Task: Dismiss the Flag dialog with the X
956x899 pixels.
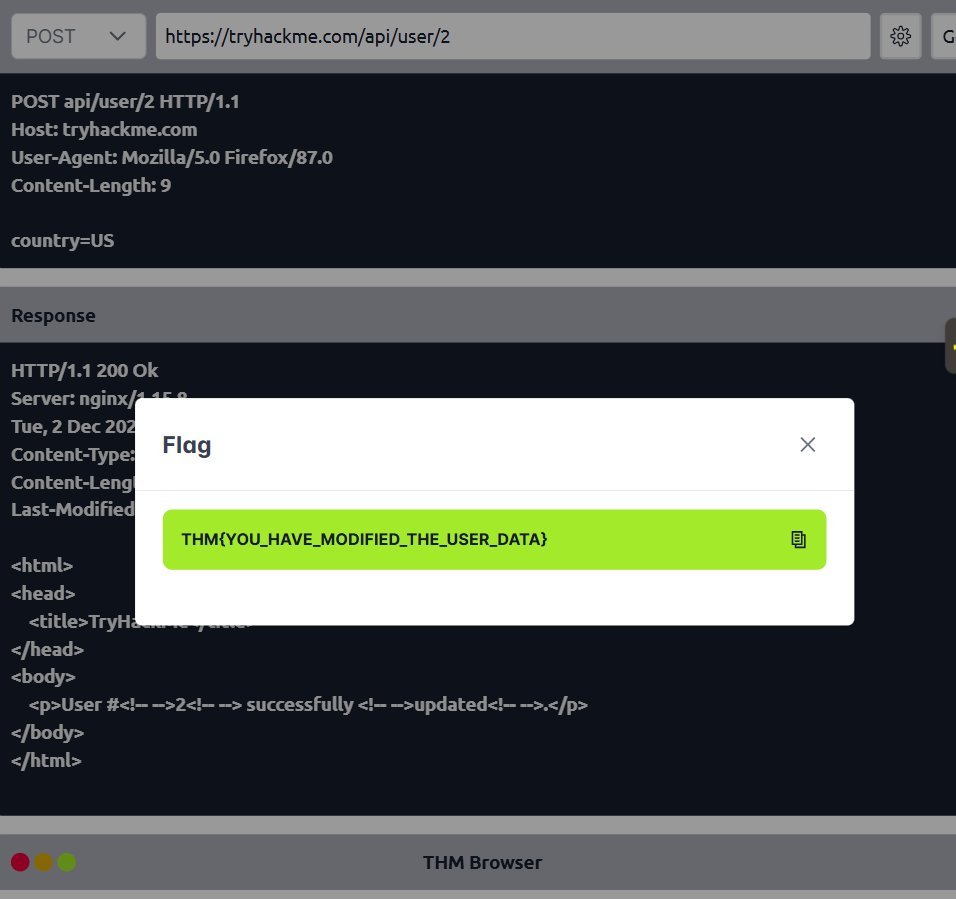Action: coord(807,444)
